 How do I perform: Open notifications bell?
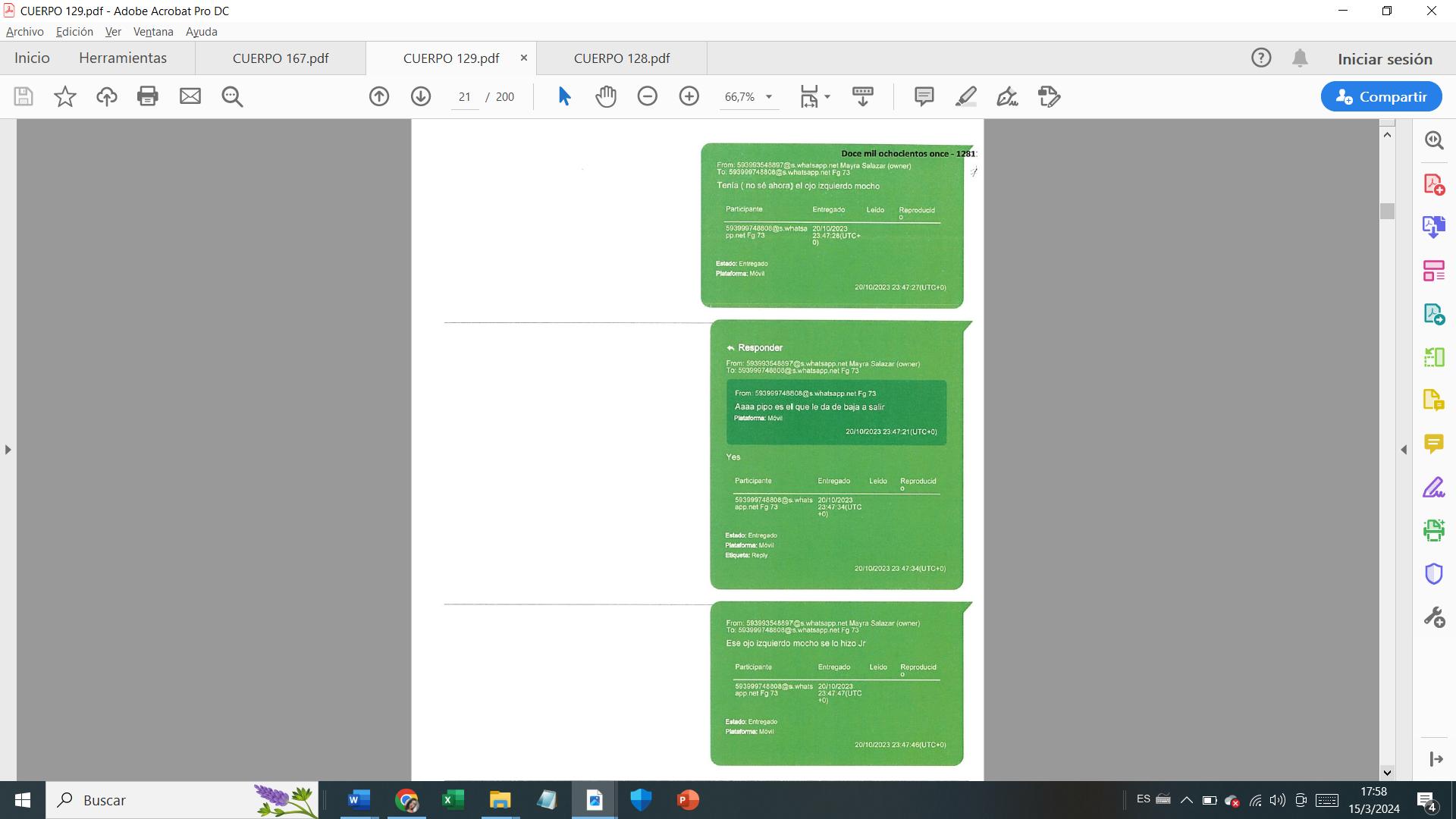pos(1300,58)
